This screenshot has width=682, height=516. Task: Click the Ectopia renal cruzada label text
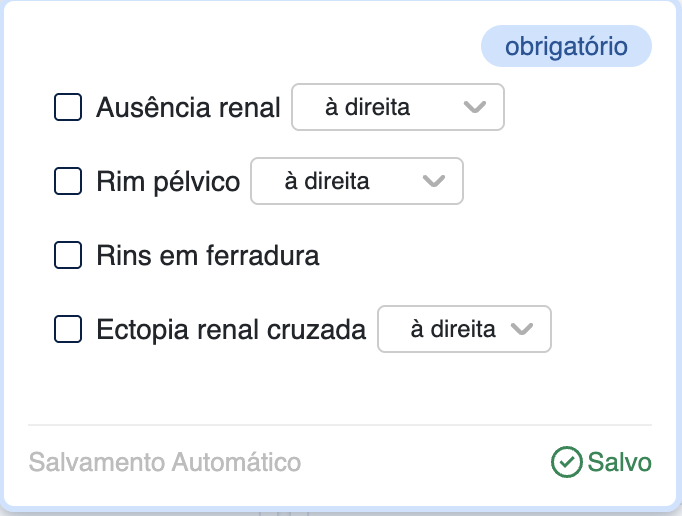click(x=231, y=330)
